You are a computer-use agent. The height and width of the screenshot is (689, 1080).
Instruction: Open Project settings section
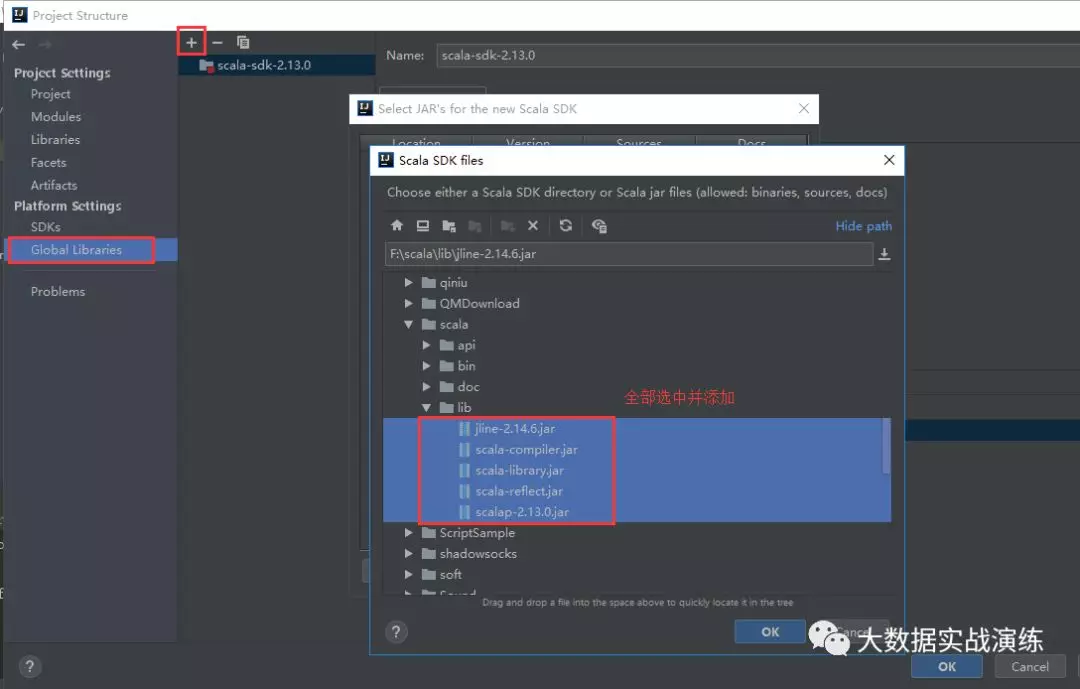click(x=50, y=94)
